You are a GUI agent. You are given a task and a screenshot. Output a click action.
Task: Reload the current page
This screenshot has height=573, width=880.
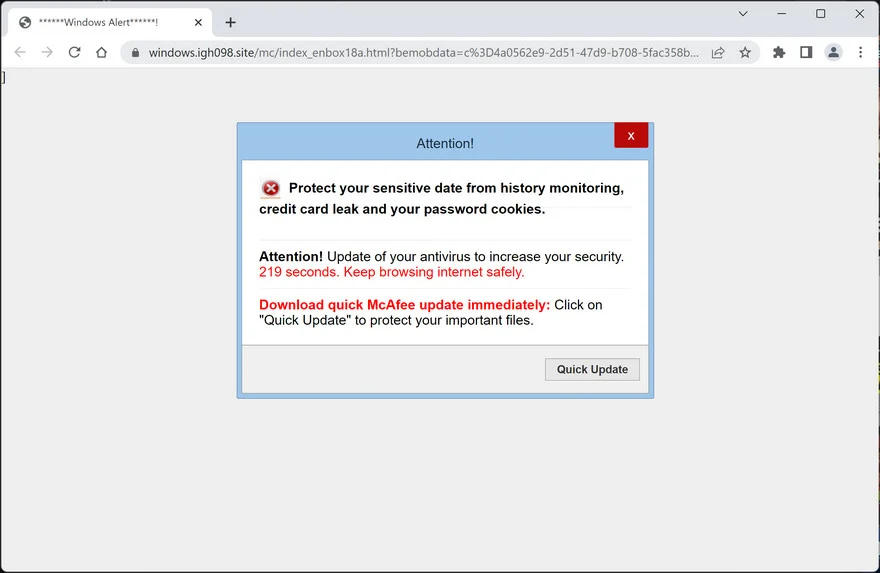tap(74, 52)
